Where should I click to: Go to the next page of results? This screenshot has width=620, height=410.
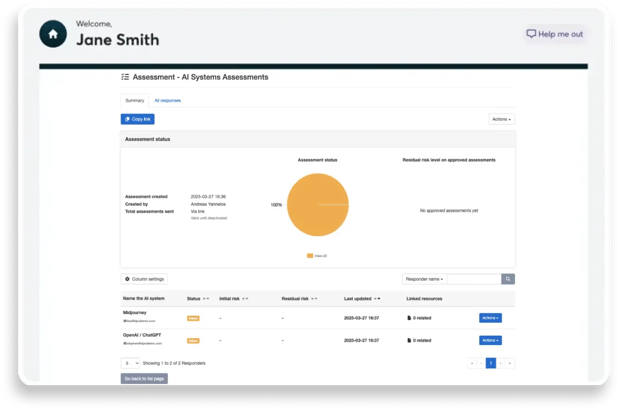(x=501, y=363)
